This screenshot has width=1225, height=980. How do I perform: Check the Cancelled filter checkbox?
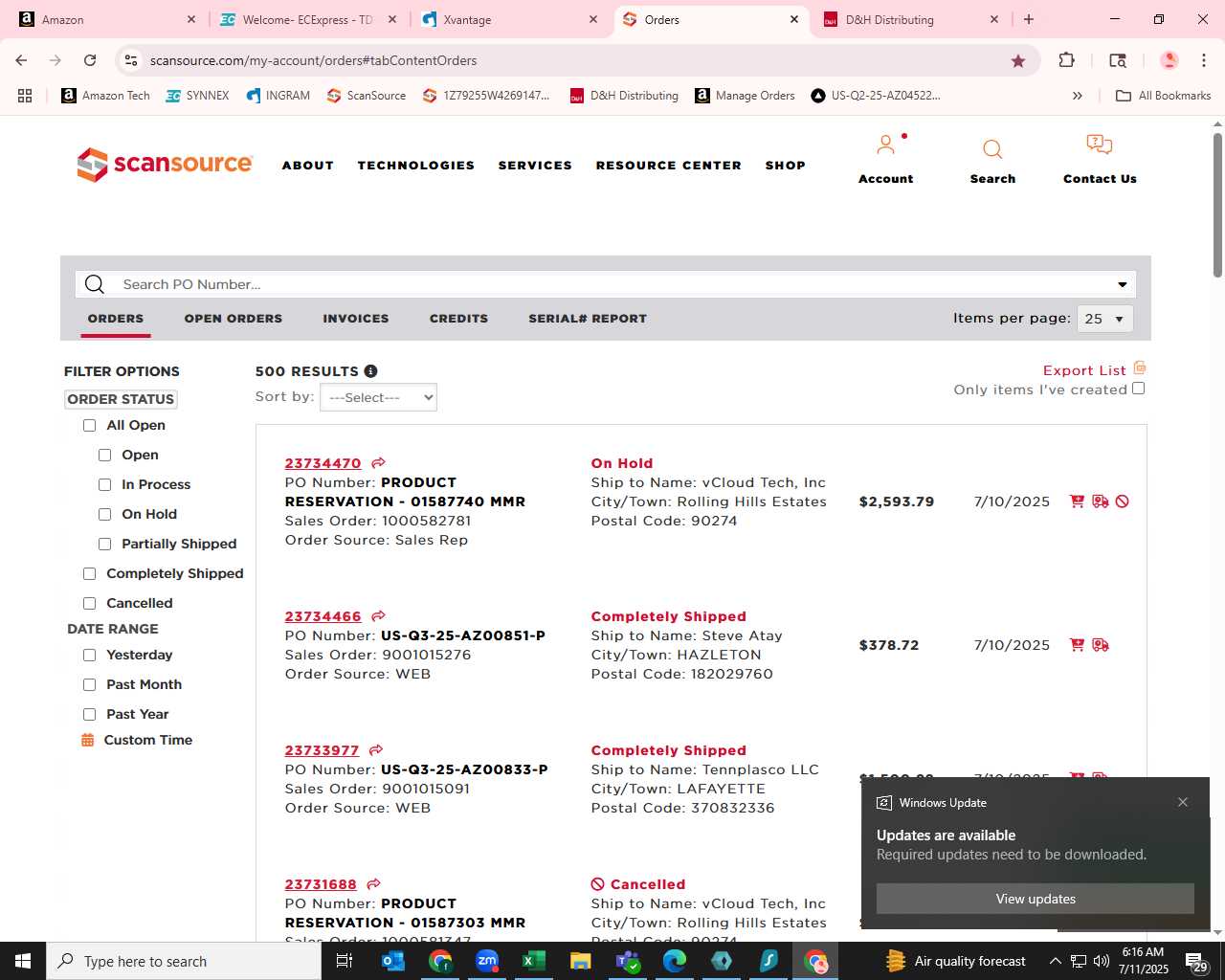[x=89, y=603]
